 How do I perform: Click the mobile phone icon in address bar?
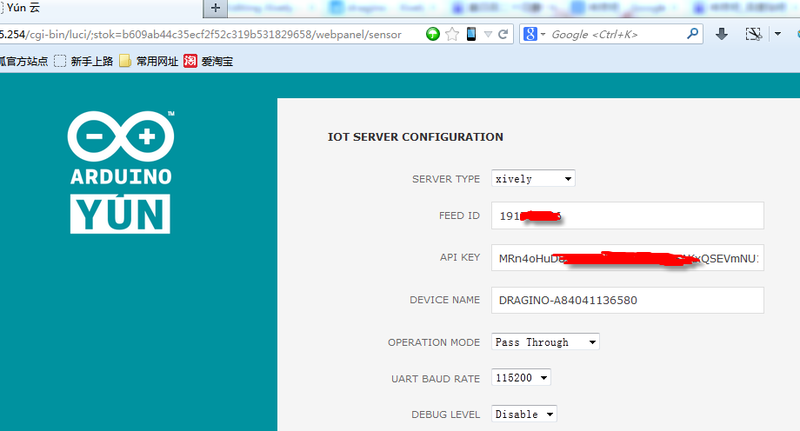[x=471, y=34]
